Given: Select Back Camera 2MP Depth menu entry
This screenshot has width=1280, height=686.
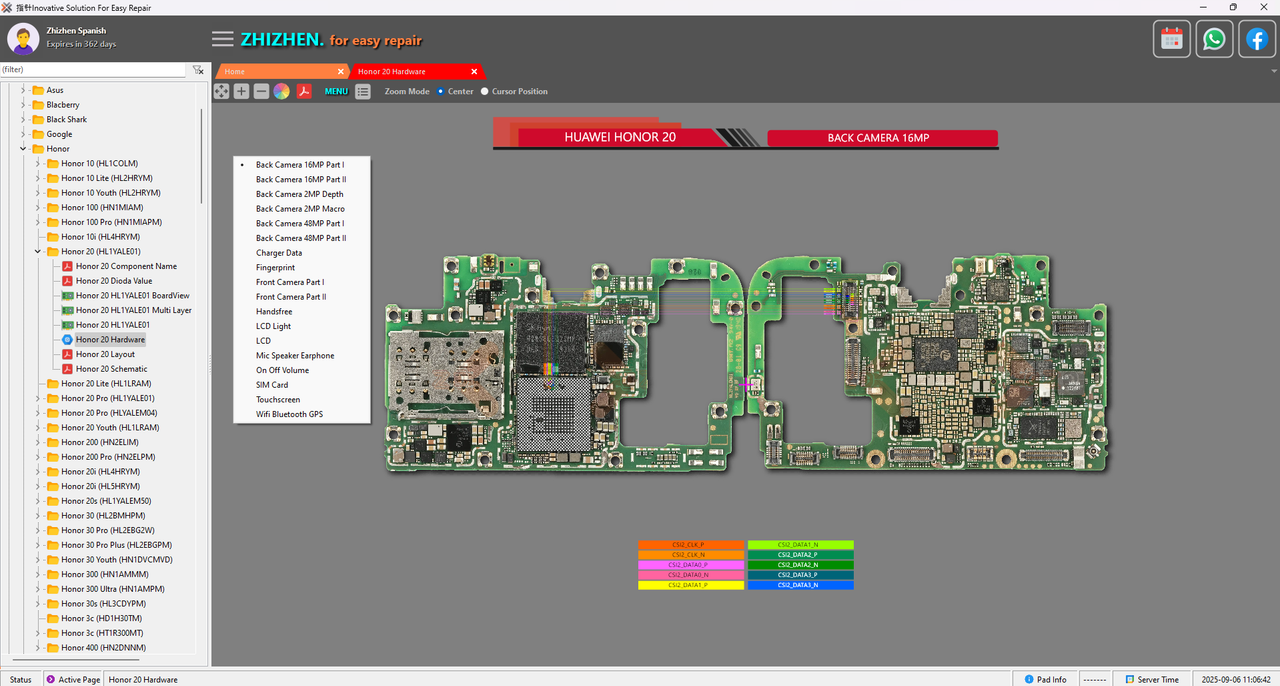Looking at the screenshot, I should [300, 194].
